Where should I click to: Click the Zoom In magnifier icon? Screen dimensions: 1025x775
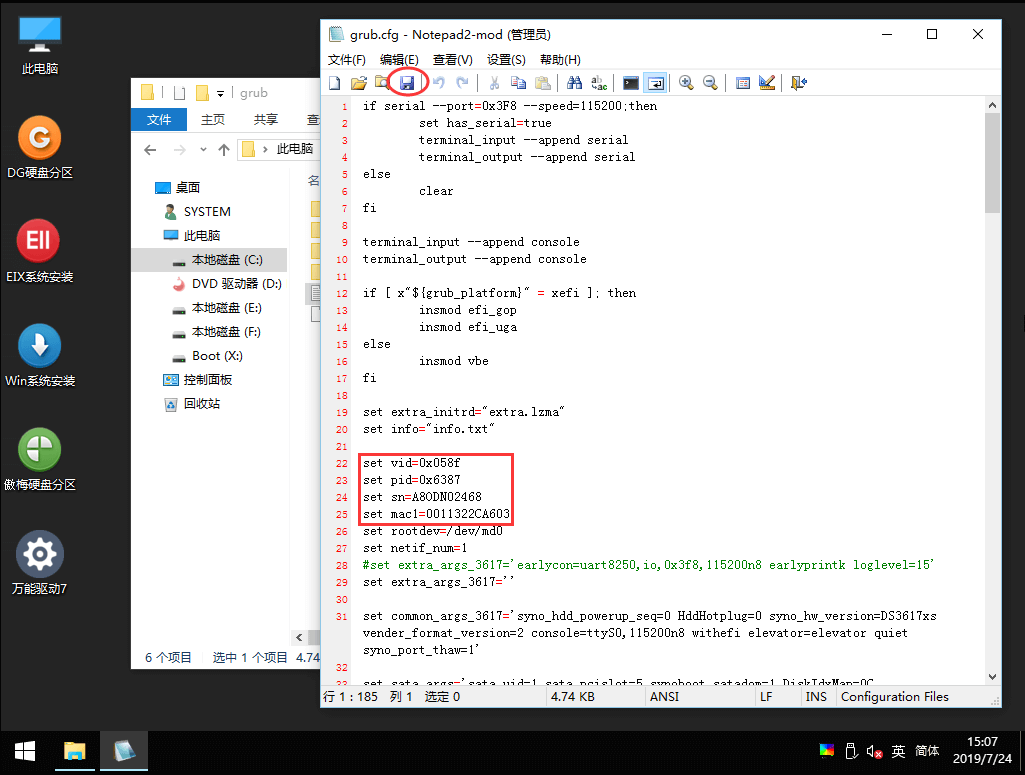click(686, 83)
